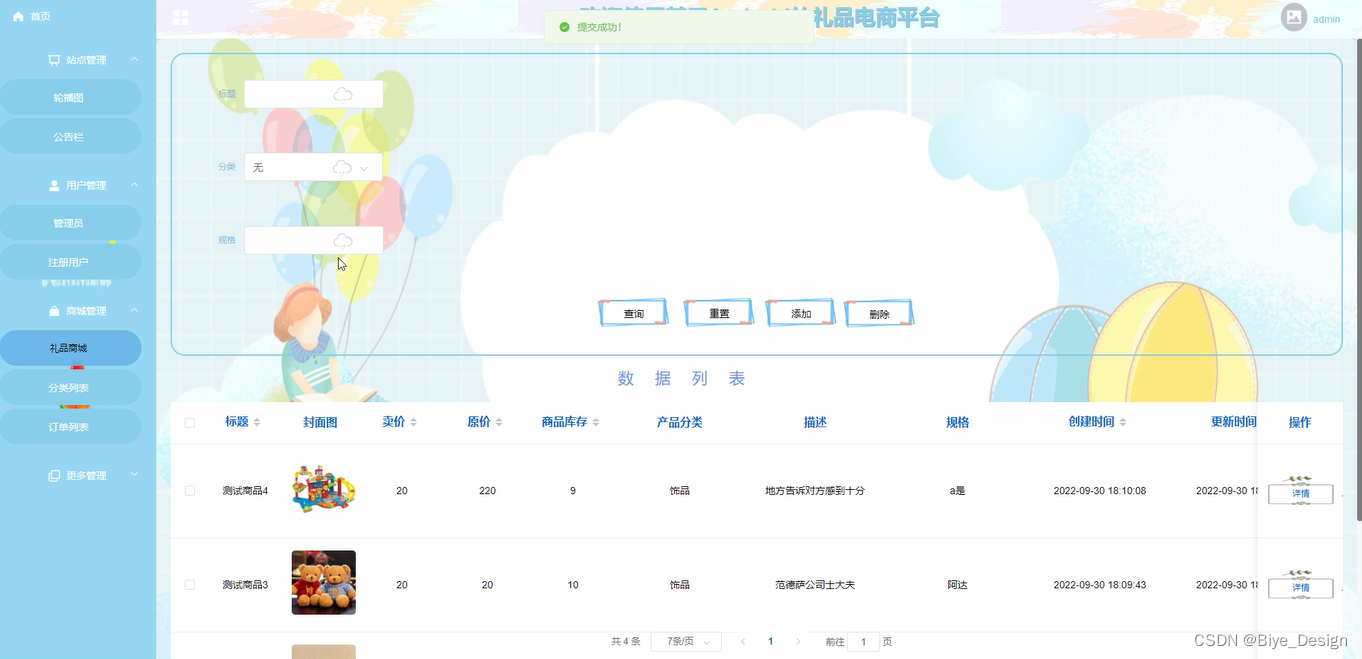Click the 2022-09-30 18:09:43 creation time

pos(1100,585)
